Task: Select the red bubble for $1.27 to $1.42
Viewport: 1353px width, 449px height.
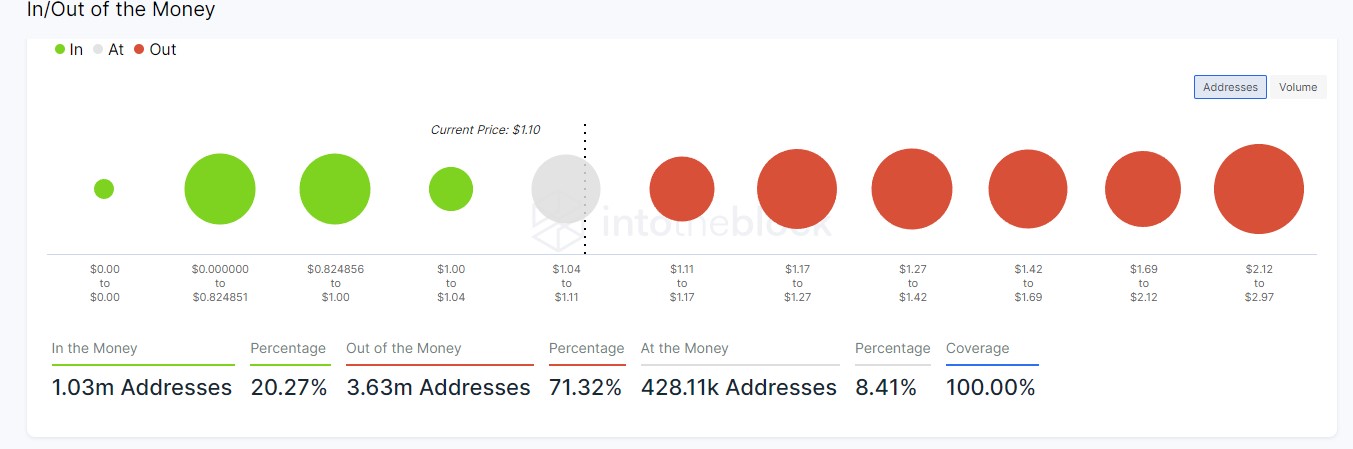Action: pyautogui.click(x=912, y=189)
